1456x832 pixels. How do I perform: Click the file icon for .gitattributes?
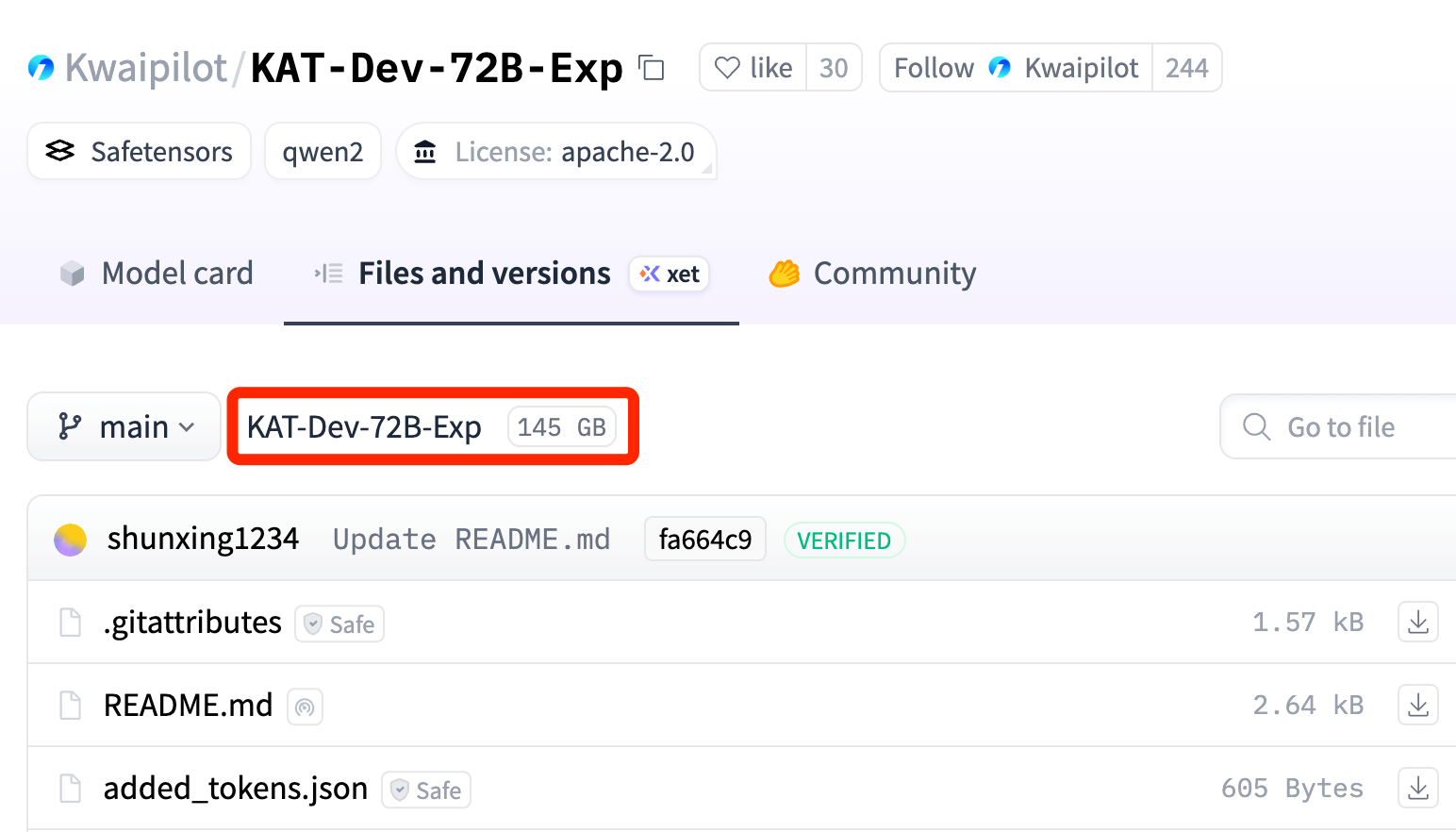coord(71,623)
